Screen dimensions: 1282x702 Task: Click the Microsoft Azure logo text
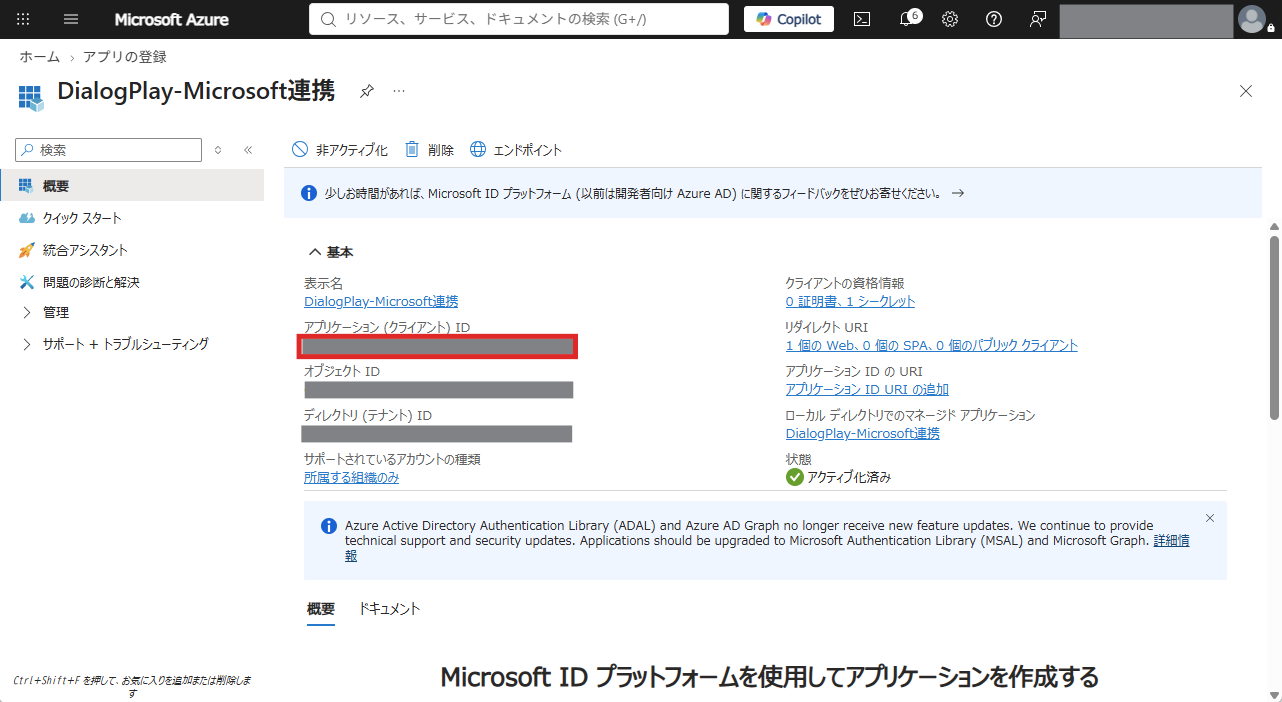point(171,19)
